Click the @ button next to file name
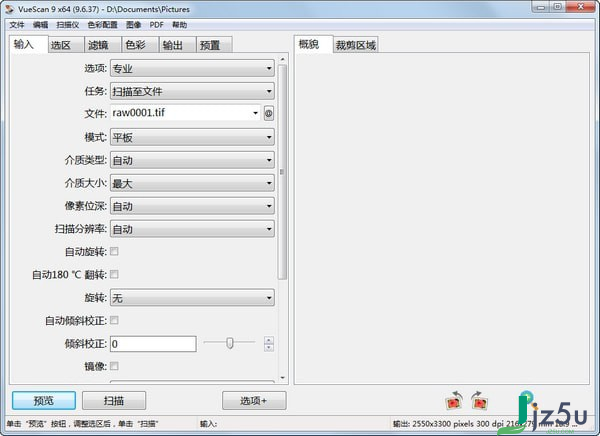This screenshot has height=436, width=600. [269, 113]
